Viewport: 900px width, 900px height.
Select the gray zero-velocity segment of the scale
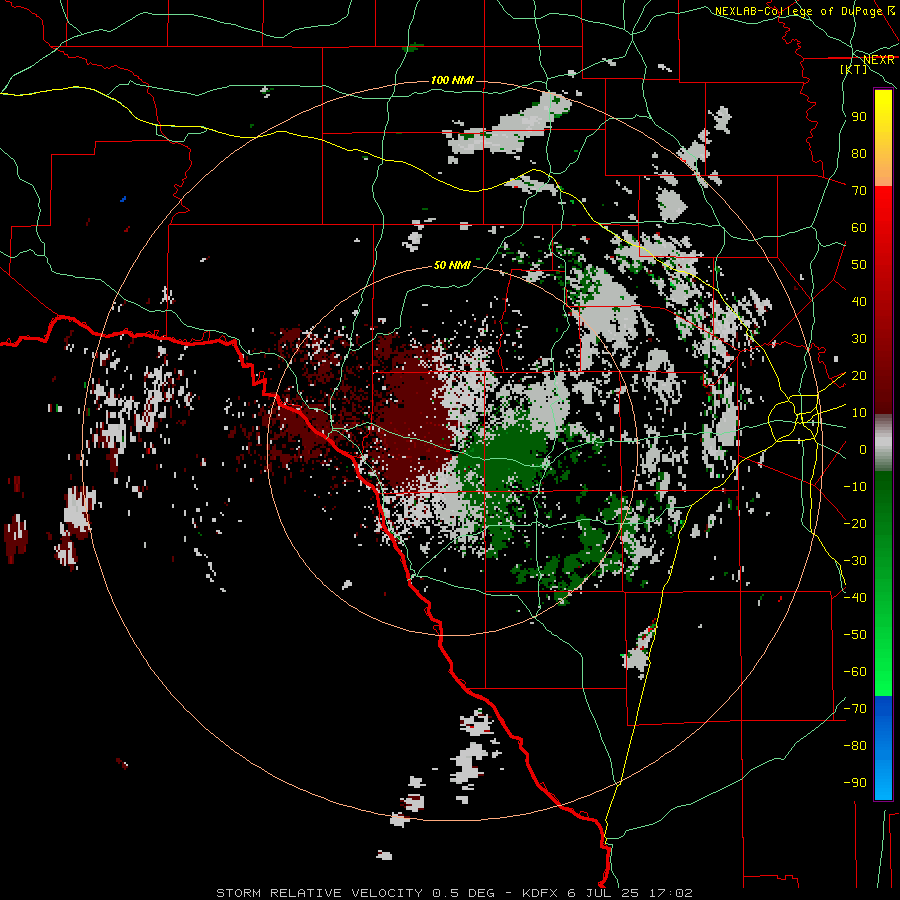coord(883,442)
